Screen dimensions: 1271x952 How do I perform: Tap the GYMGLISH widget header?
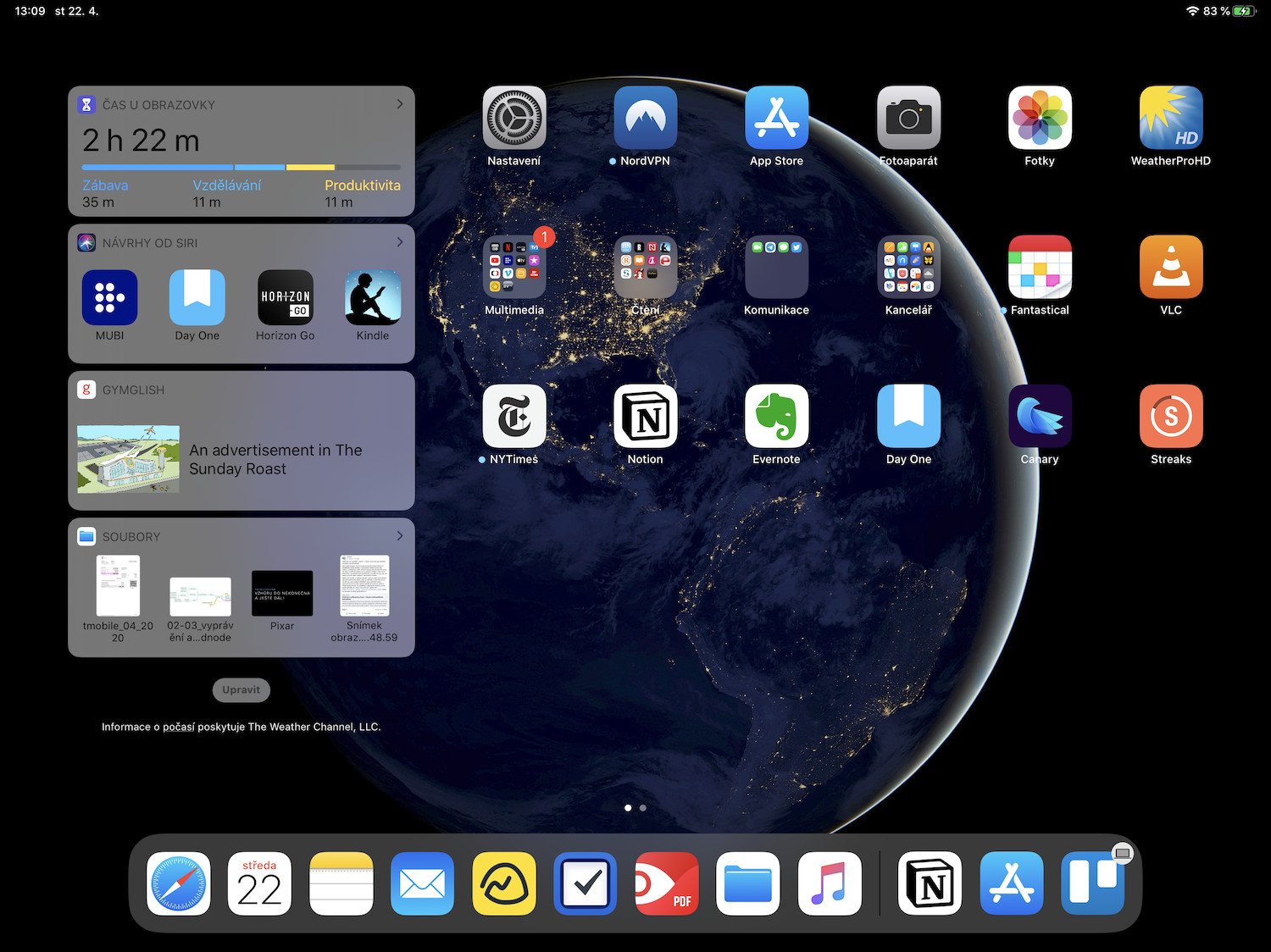pos(133,390)
